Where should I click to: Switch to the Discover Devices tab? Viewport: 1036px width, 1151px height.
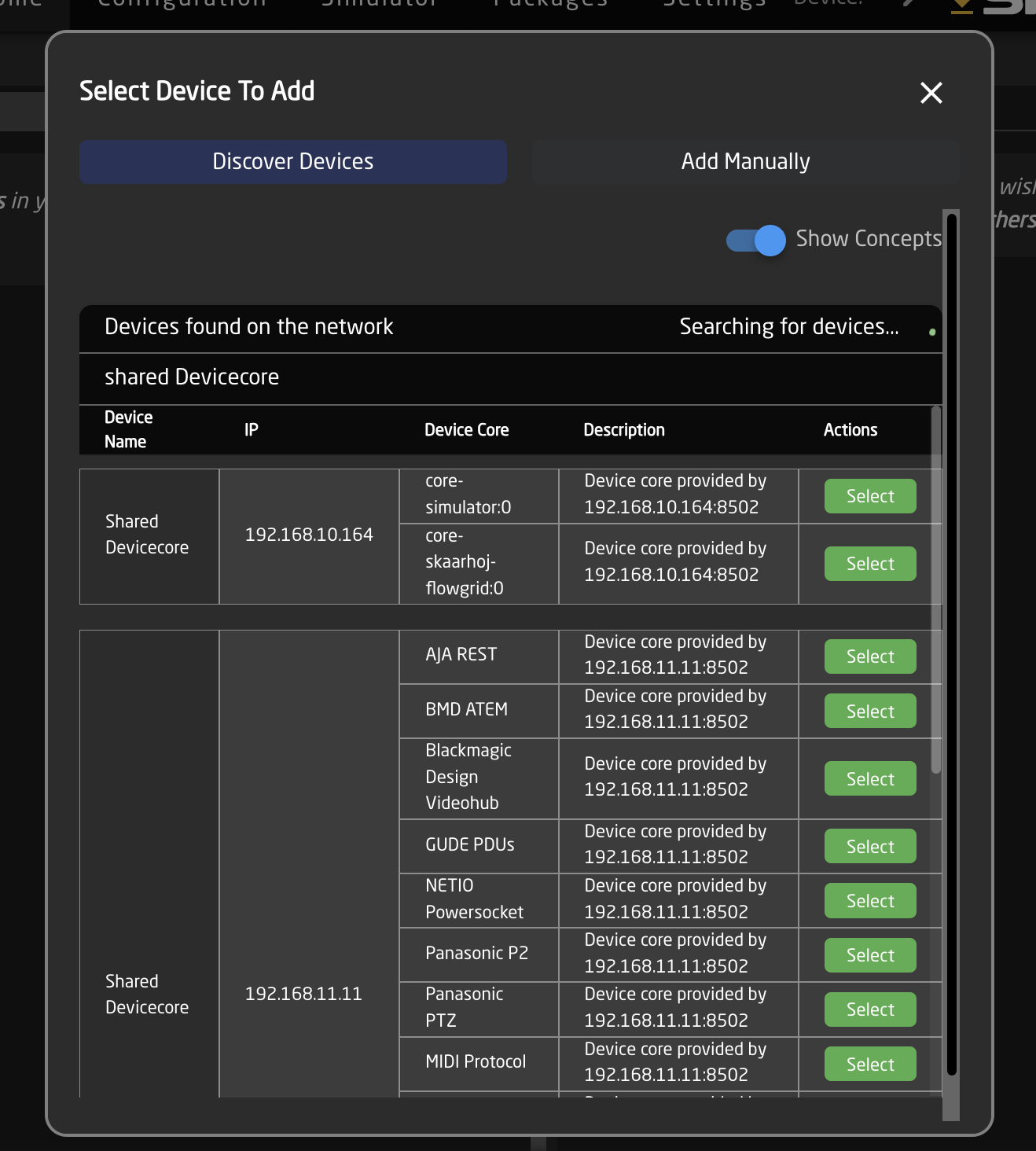[292, 162]
